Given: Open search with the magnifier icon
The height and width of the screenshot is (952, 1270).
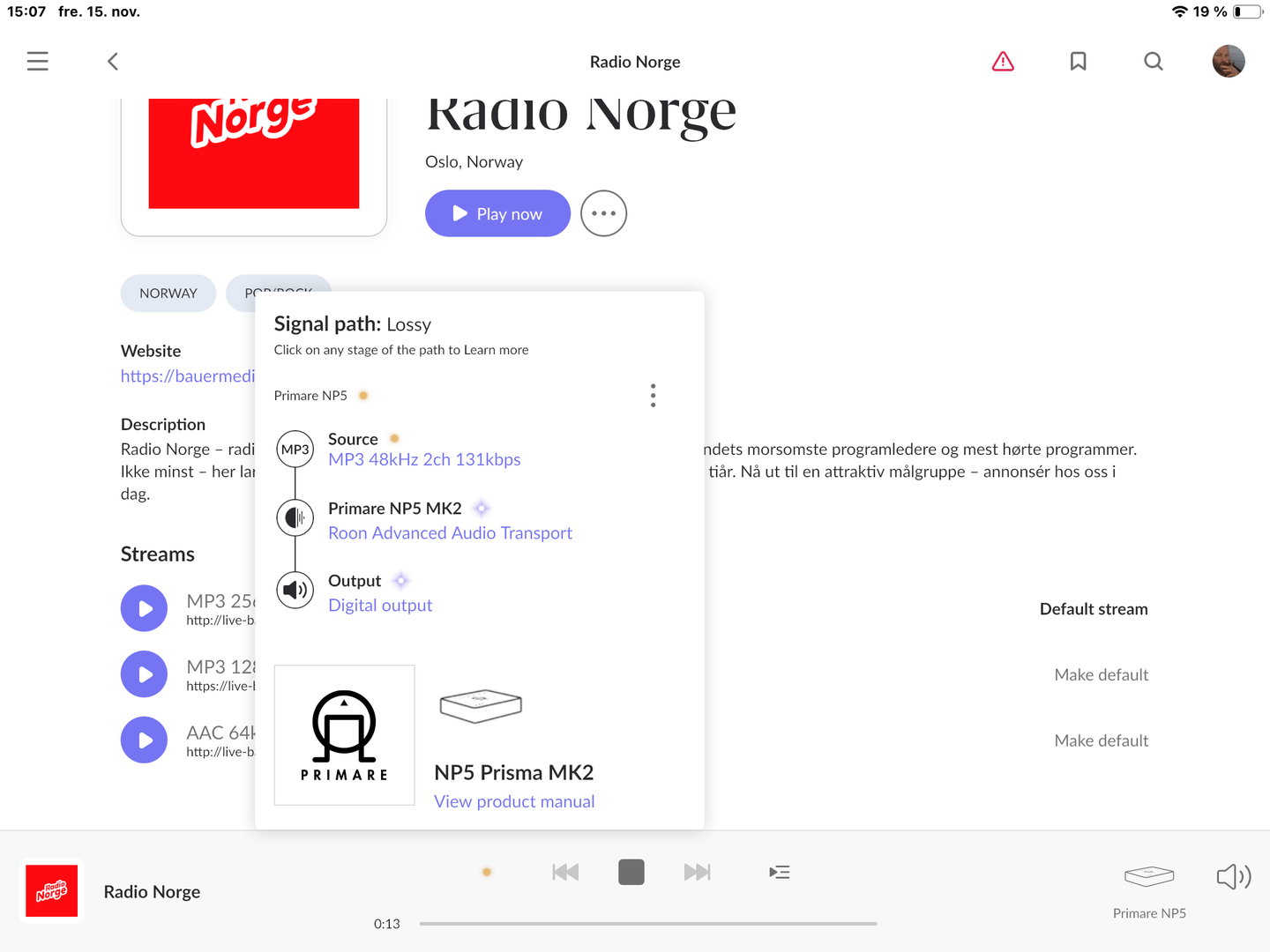Looking at the screenshot, I should (1153, 62).
